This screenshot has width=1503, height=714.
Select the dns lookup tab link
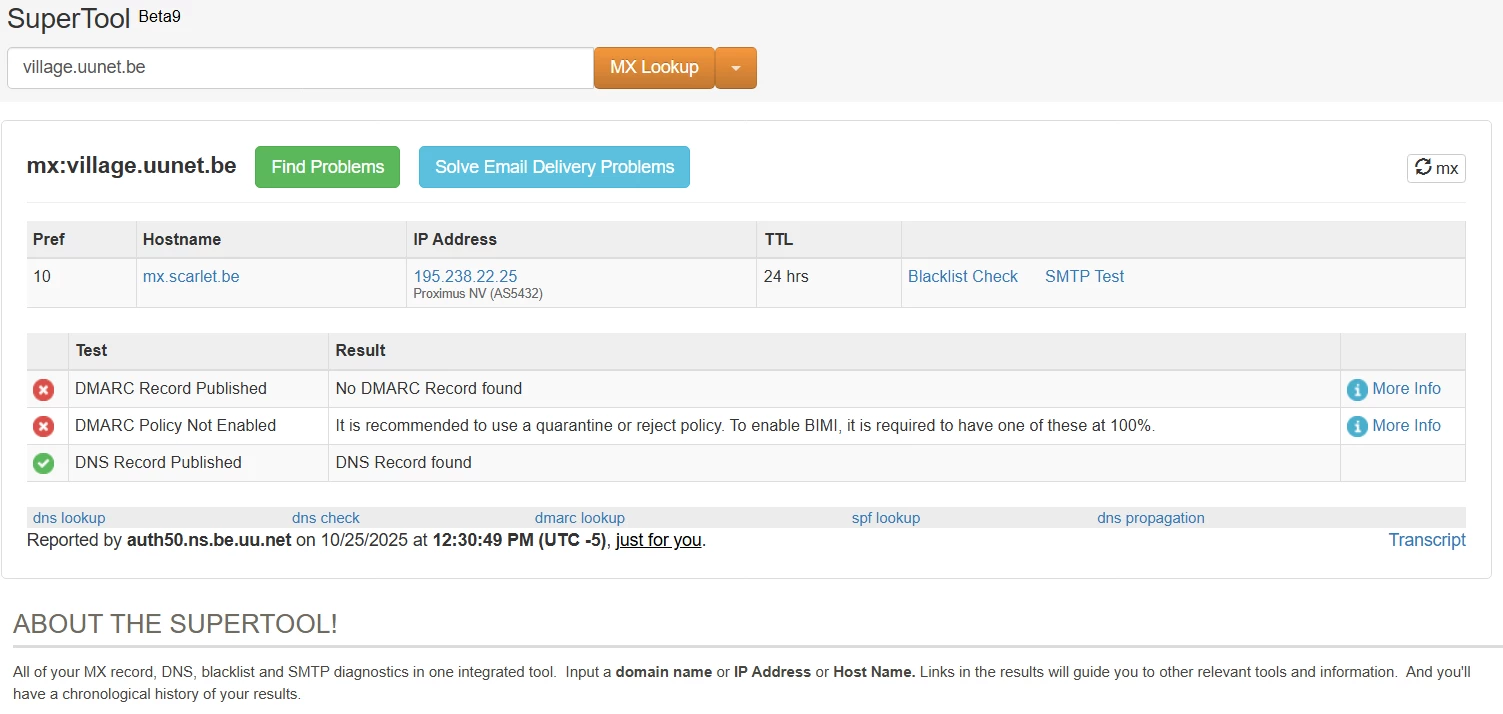pos(69,518)
